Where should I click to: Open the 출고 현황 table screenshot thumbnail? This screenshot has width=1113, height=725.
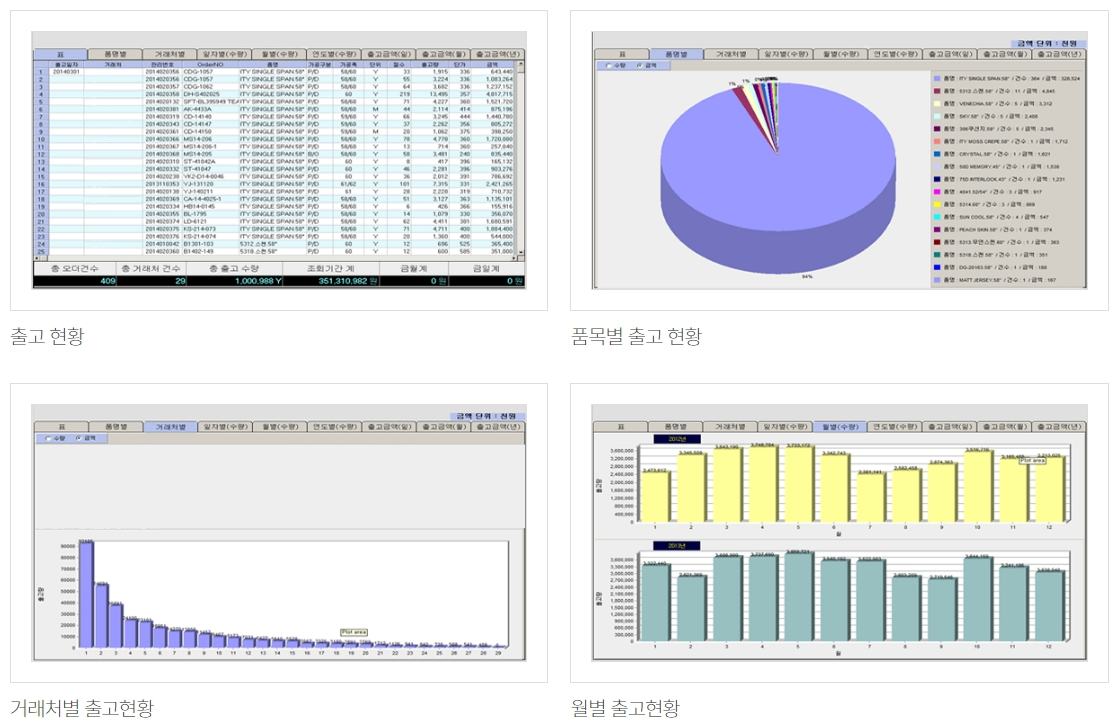tap(279, 160)
